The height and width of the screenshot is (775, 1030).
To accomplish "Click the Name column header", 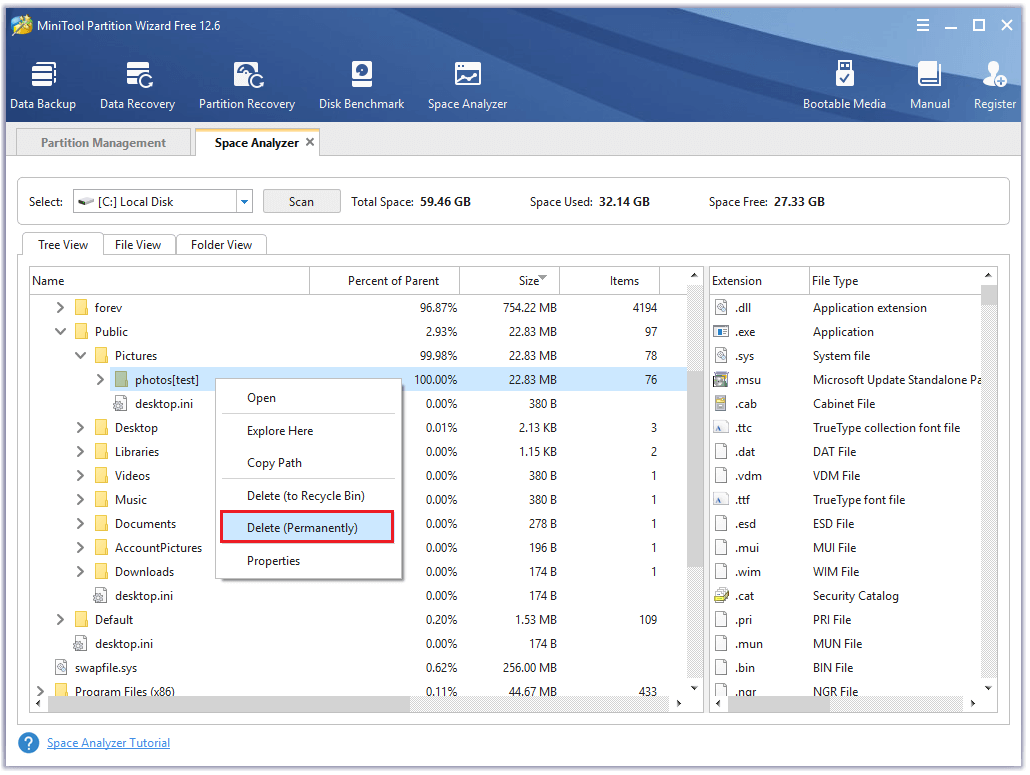I will coord(169,280).
